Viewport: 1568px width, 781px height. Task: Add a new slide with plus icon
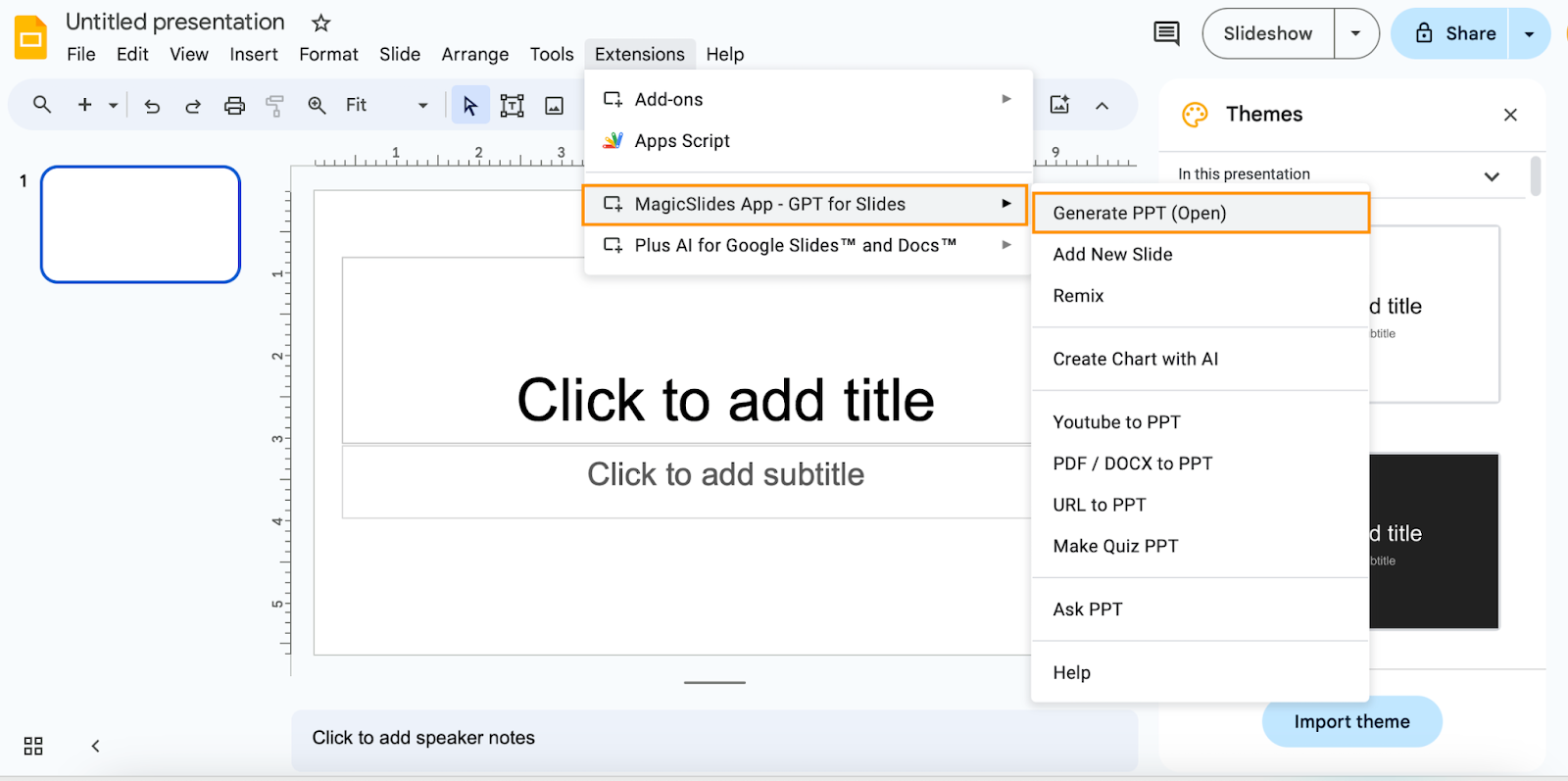click(x=85, y=105)
